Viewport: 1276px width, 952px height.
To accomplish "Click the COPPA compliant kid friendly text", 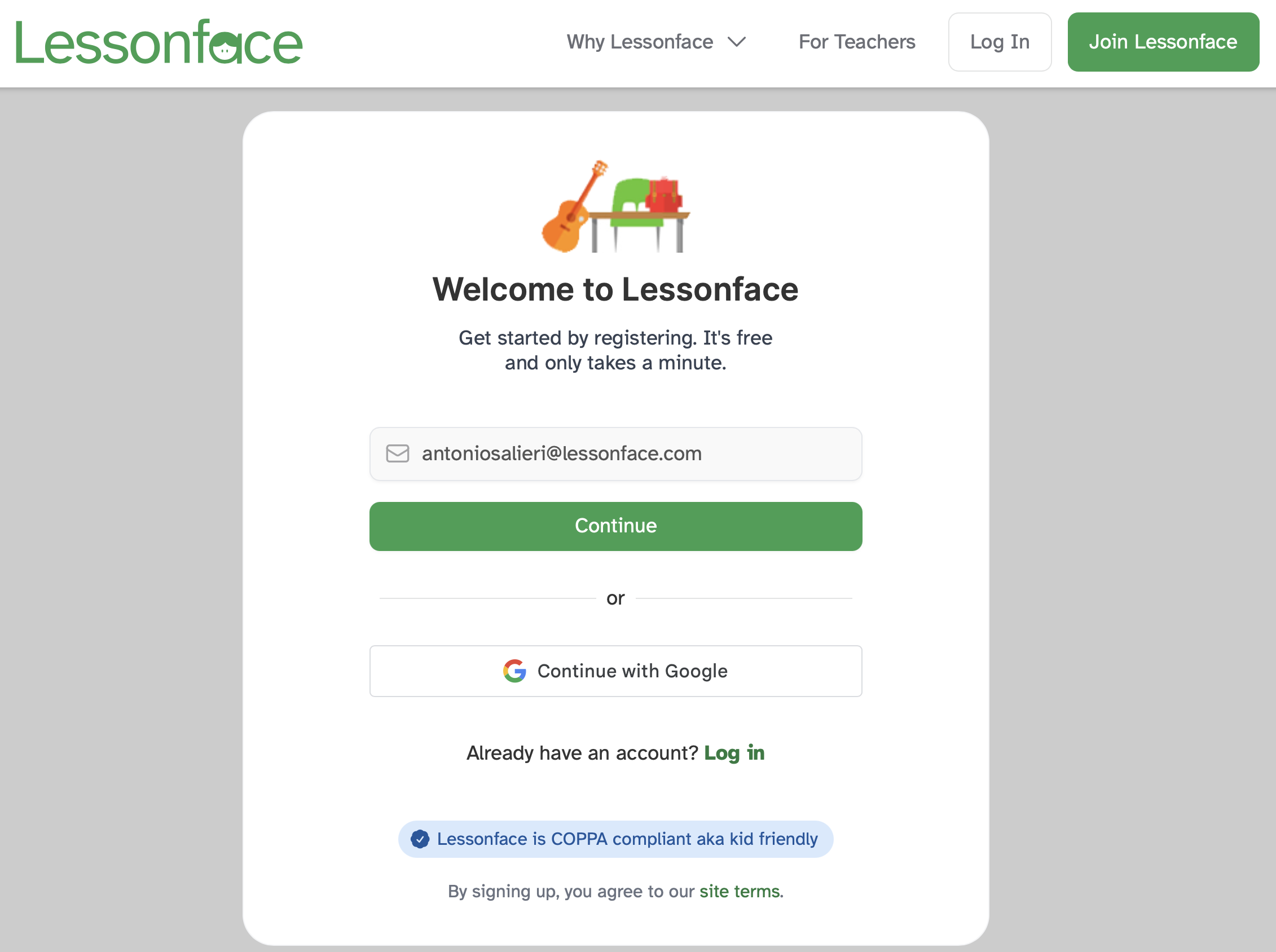I will [627, 839].
